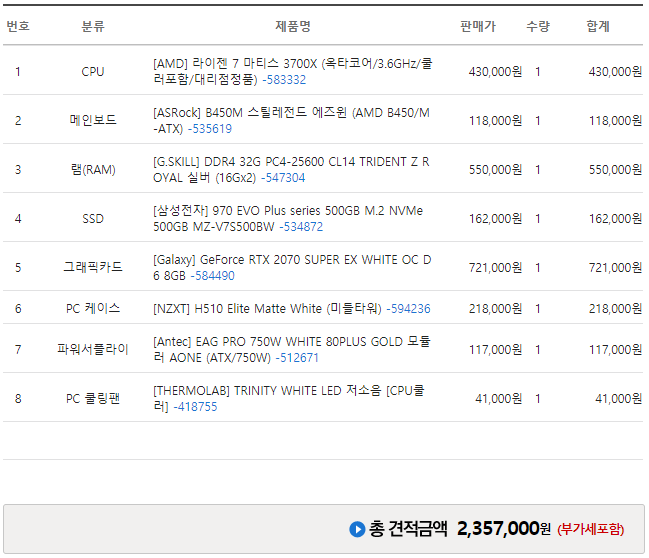Select the 메인보드 category cell
649x558 pixels.
pyautogui.click(x=93, y=120)
